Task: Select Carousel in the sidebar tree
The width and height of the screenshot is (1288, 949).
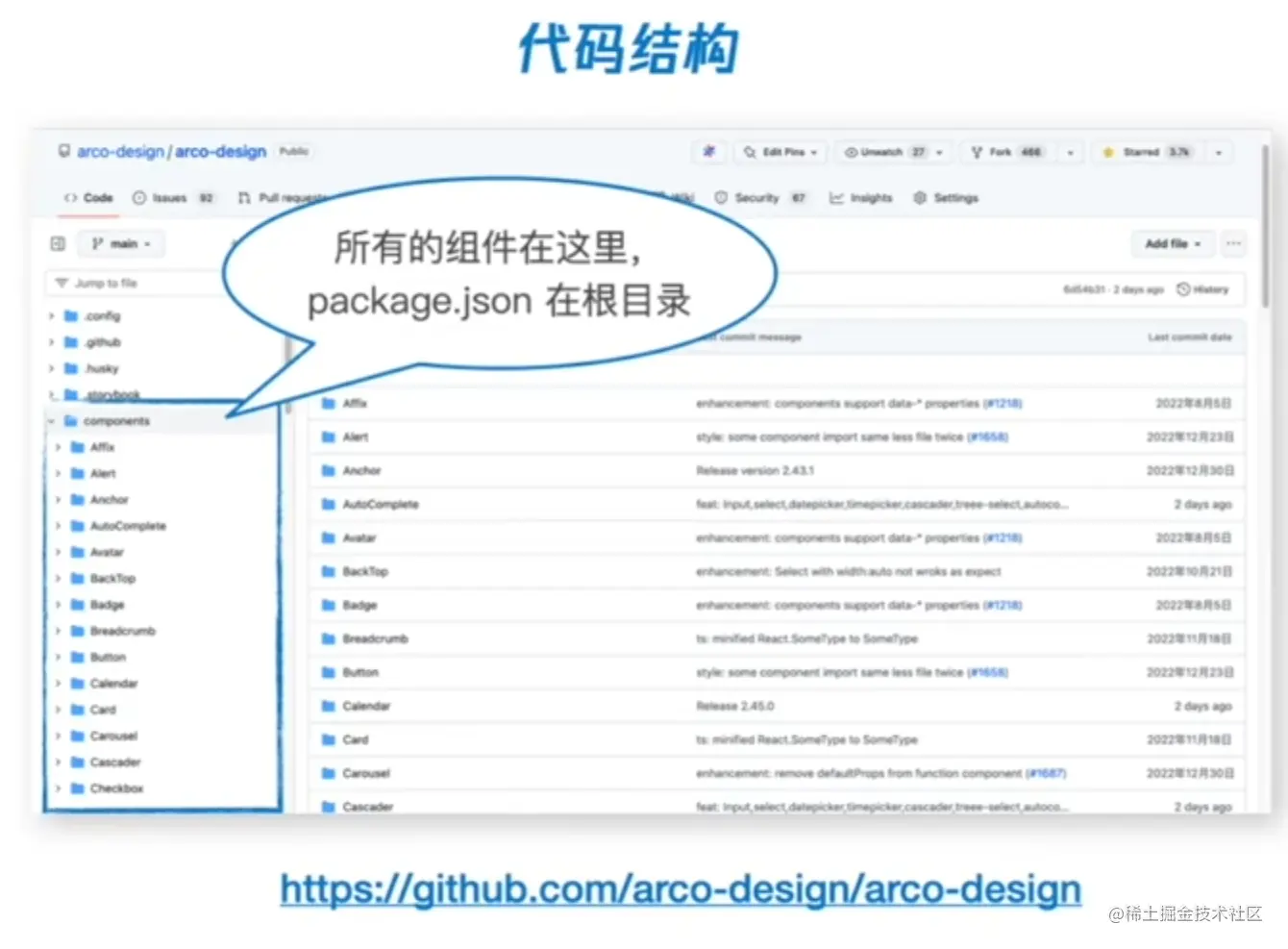Action: coord(113,737)
